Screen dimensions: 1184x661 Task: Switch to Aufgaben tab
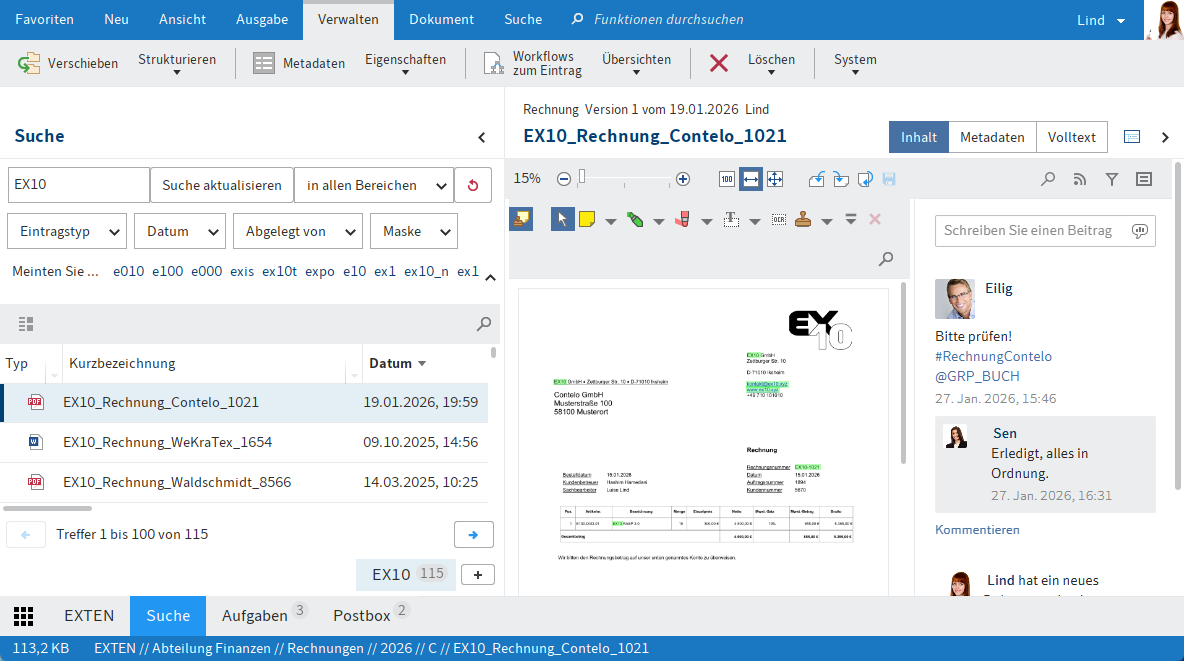(x=255, y=616)
